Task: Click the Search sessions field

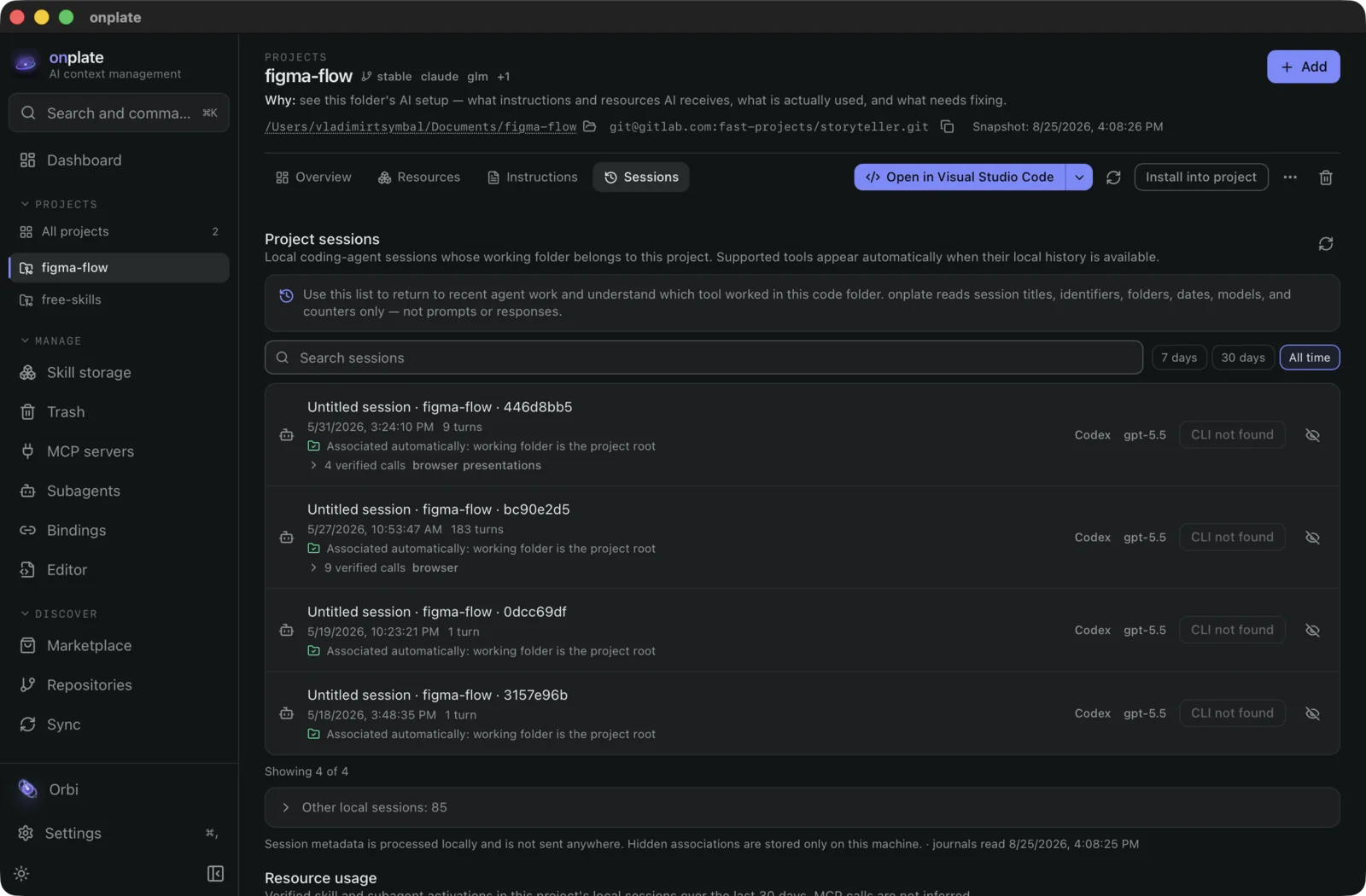Action: (703, 358)
